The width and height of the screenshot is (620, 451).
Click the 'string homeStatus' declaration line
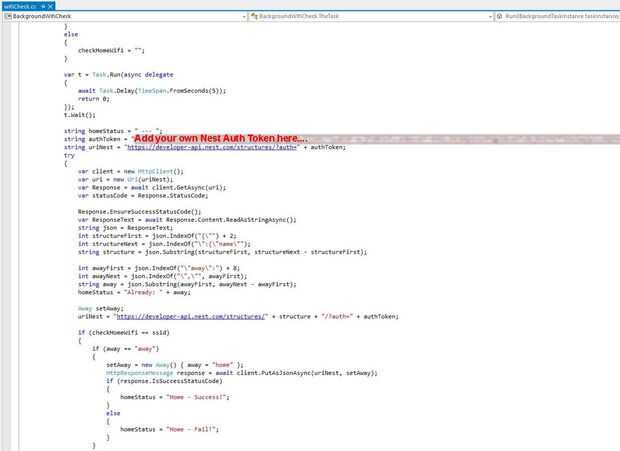pos(113,131)
